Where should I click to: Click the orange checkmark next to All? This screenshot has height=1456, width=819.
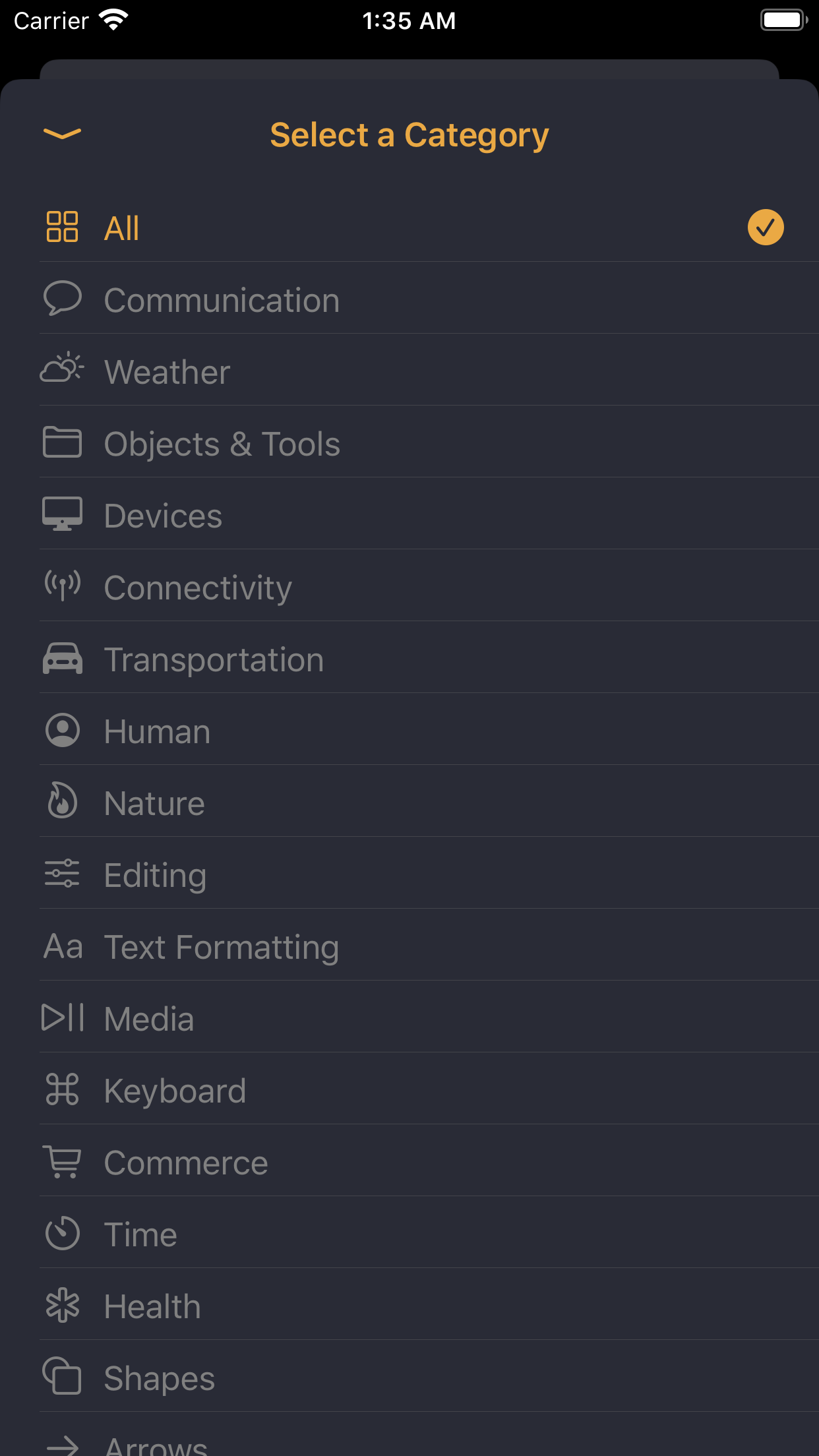[x=765, y=227]
